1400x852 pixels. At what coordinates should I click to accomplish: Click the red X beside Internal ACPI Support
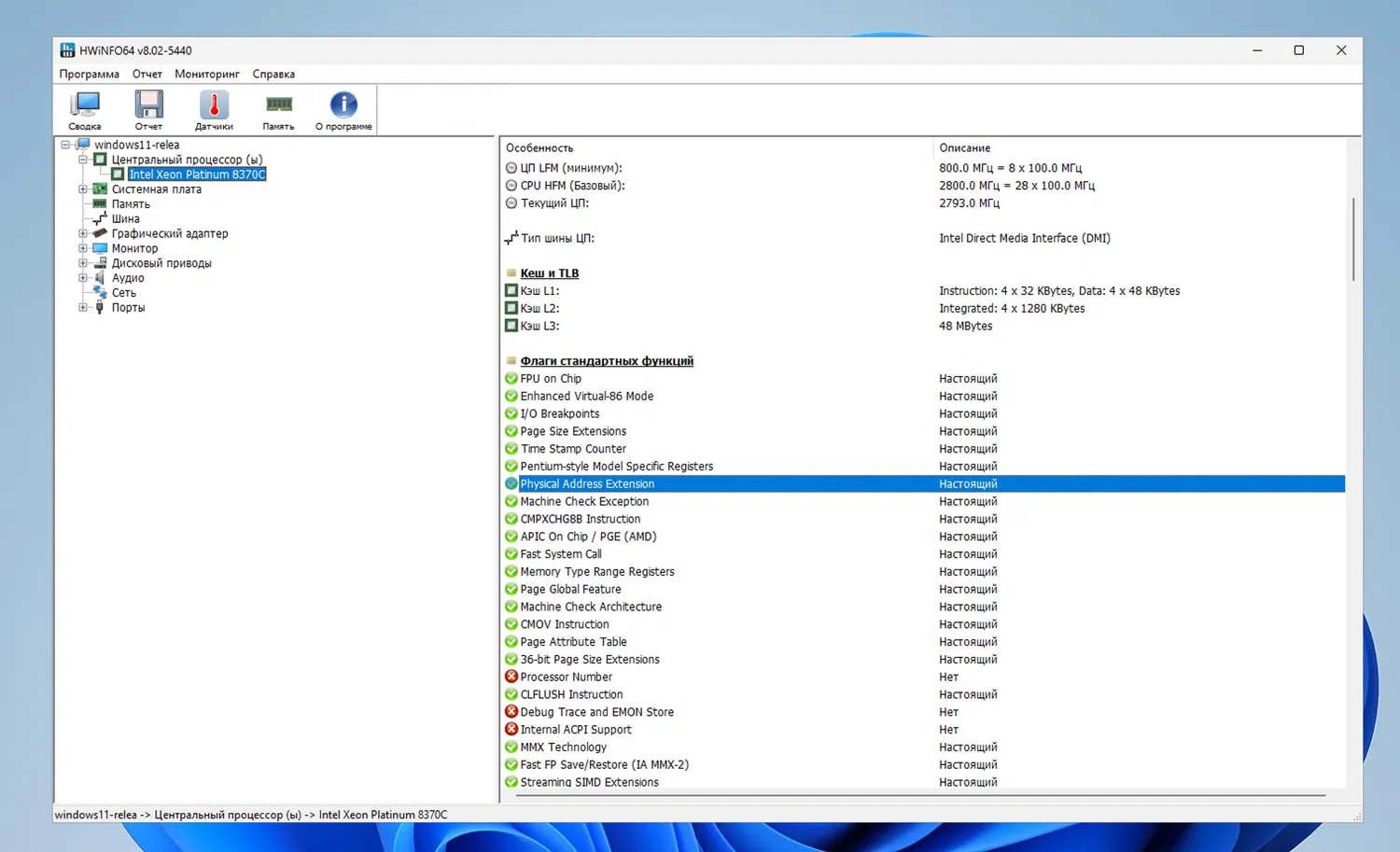point(511,730)
